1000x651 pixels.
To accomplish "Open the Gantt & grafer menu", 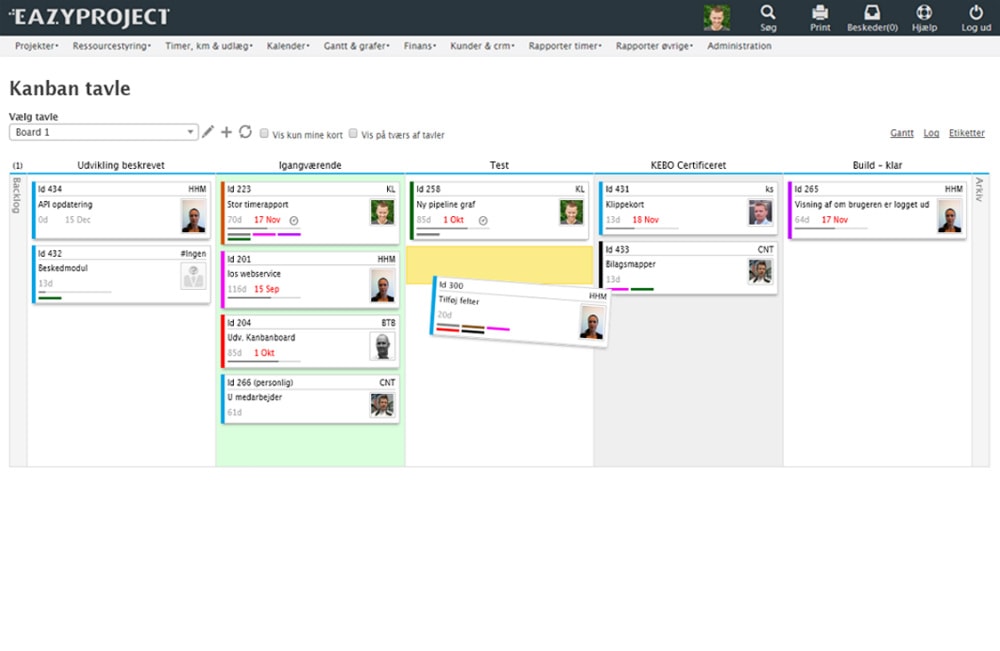I will point(356,46).
